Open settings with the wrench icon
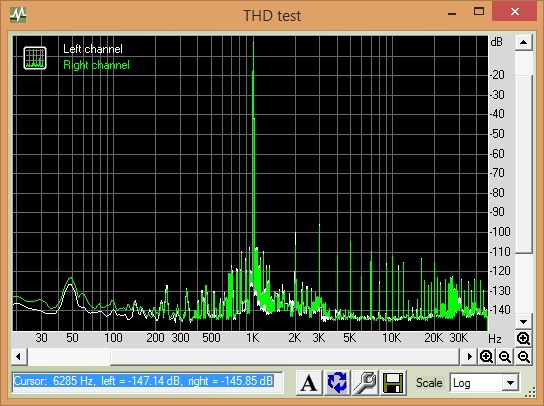The height and width of the screenshot is (406, 544). click(365, 383)
